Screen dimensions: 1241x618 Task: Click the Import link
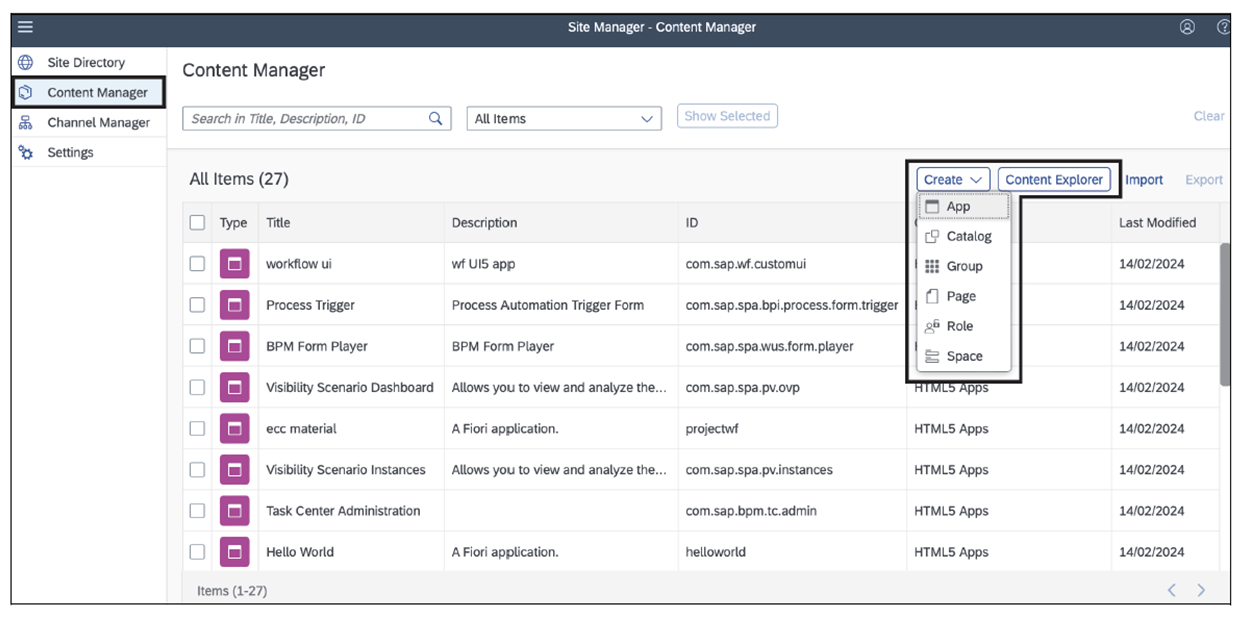[1143, 179]
